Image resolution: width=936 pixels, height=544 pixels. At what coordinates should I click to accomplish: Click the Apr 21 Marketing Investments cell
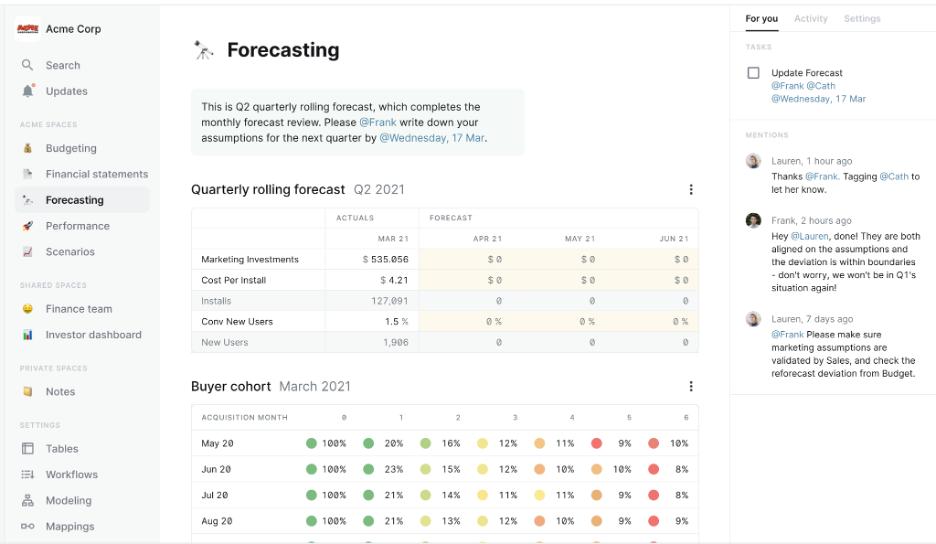pos(465,259)
